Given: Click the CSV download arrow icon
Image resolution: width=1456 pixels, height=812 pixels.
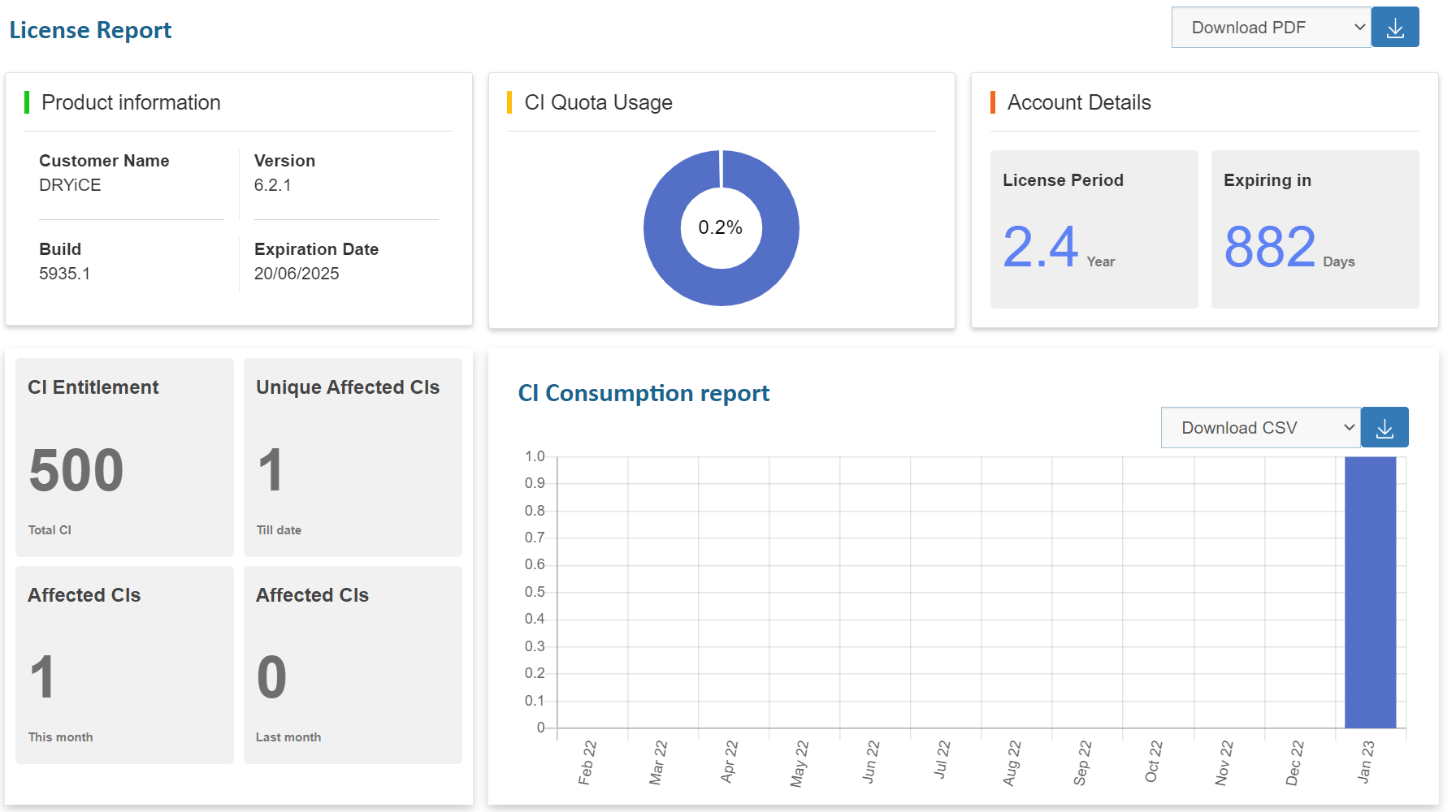Looking at the screenshot, I should tap(1384, 428).
